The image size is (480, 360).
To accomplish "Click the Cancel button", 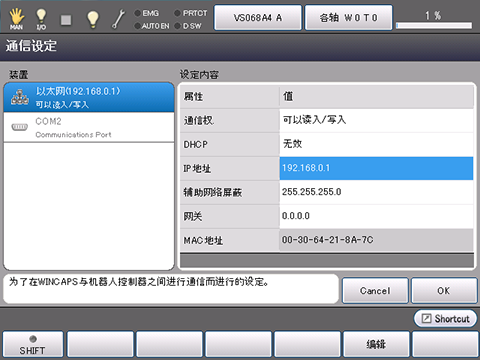I will coord(375,291).
